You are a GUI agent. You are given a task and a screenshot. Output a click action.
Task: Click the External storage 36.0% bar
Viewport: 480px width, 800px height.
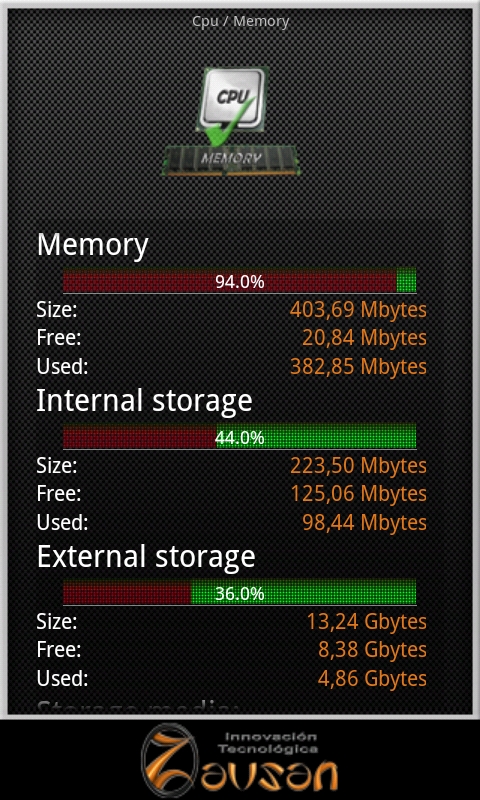click(239, 593)
